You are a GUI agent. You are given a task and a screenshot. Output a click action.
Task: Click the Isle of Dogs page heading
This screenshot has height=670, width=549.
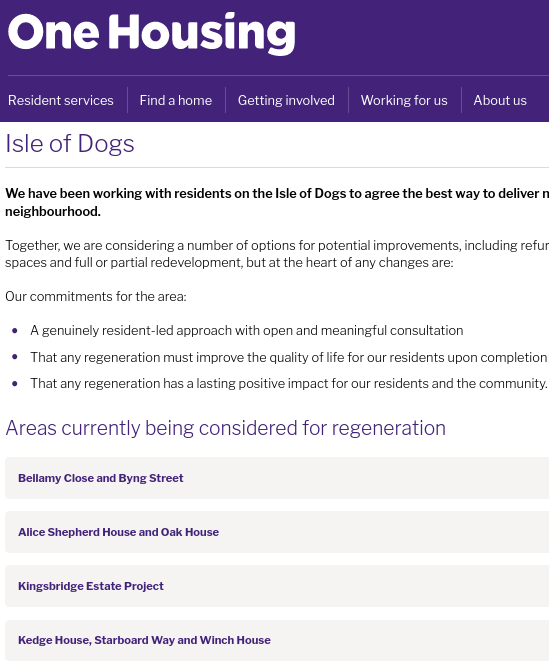(x=70, y=144)
